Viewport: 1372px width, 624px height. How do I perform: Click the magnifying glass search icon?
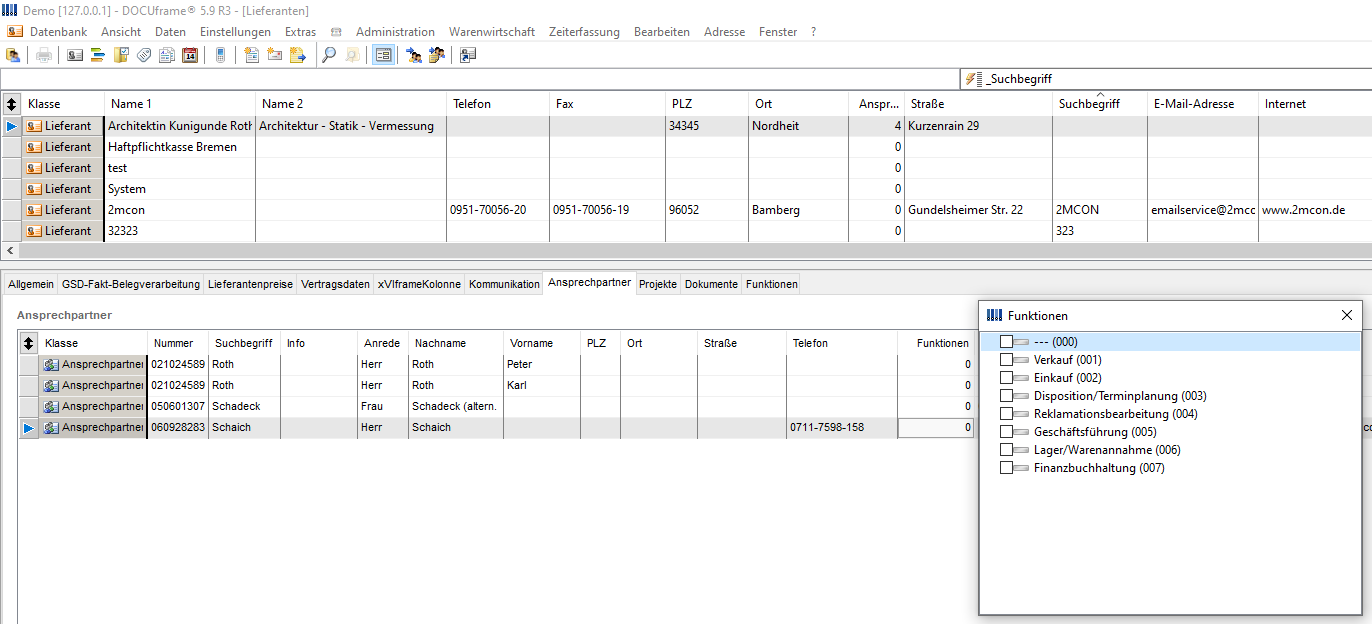[328, 55]
